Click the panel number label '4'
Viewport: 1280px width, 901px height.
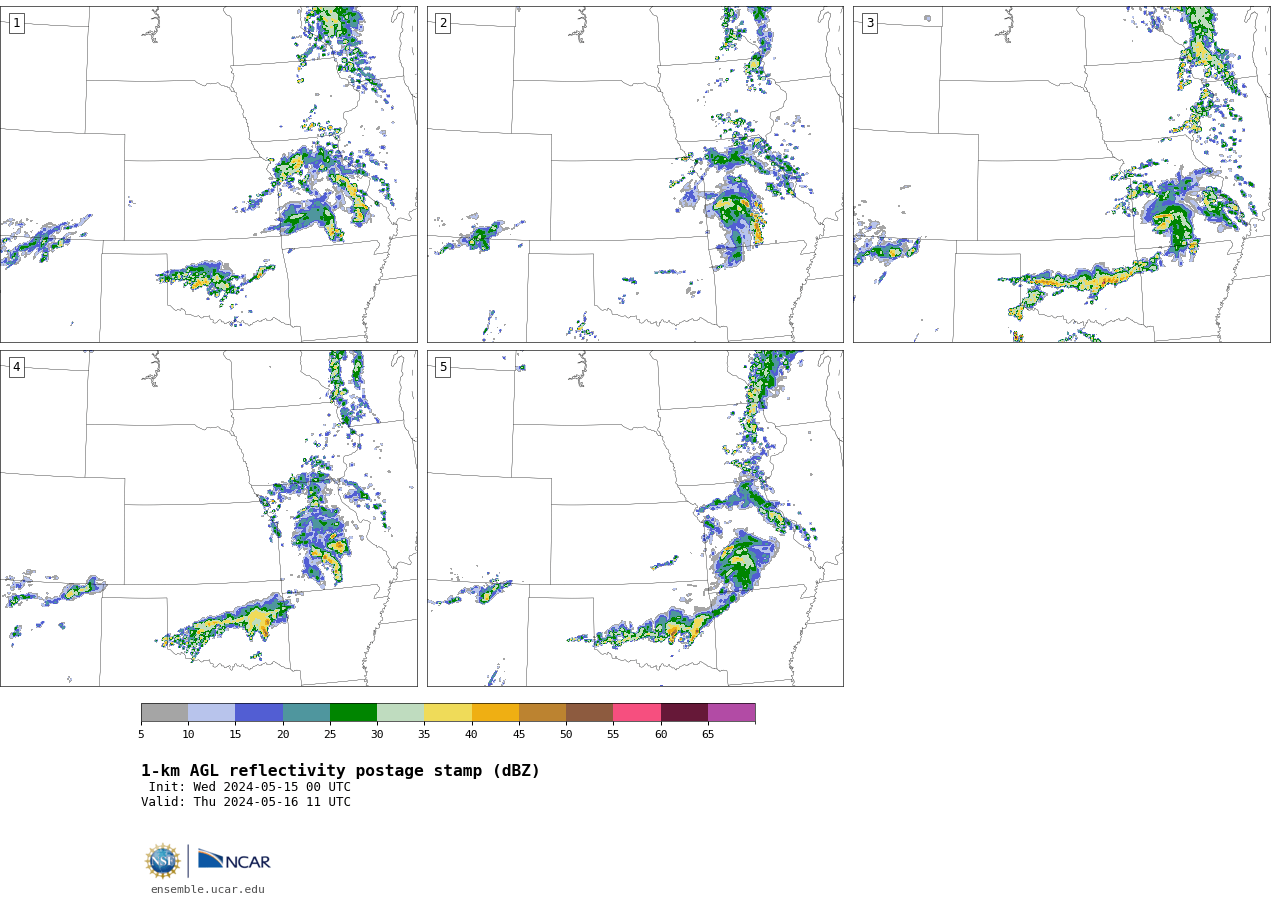16,367
